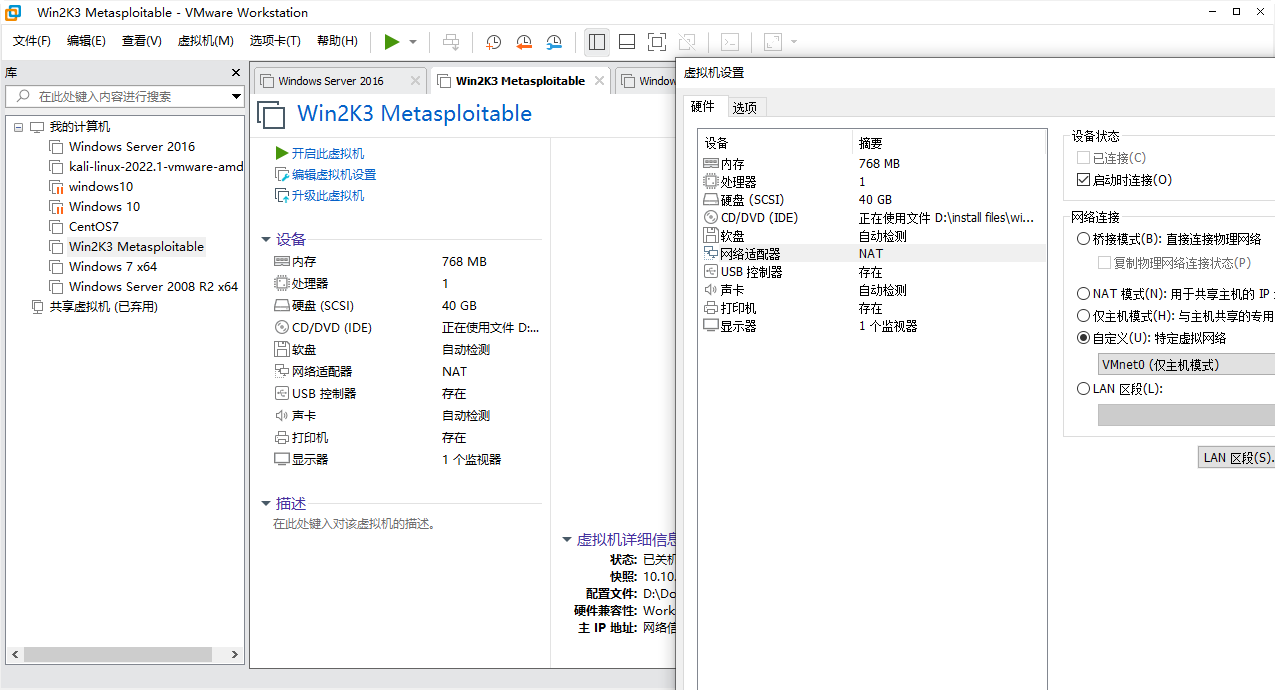The image size is (1275, 690).
Task: Click CD/DVD (IDE) icon in main device list
Action: click(x=281, y=328)
